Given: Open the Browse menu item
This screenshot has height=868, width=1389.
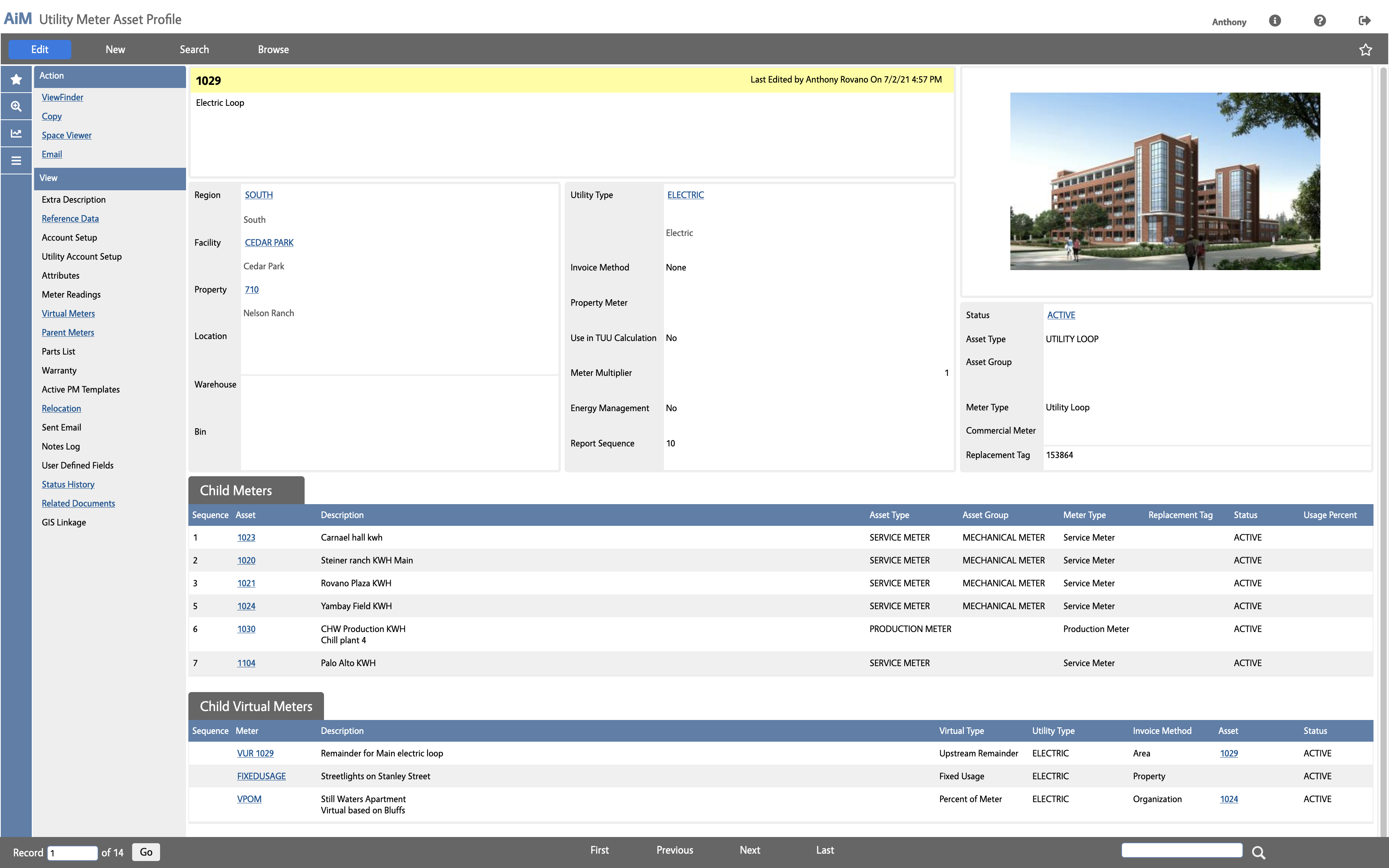Looking at the screenshot, I should [x=273, y=49].
